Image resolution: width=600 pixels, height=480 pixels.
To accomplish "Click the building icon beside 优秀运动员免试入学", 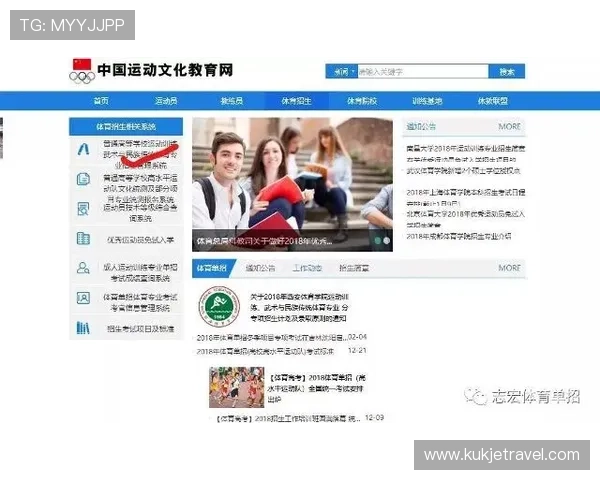I will tap(83, 238).
